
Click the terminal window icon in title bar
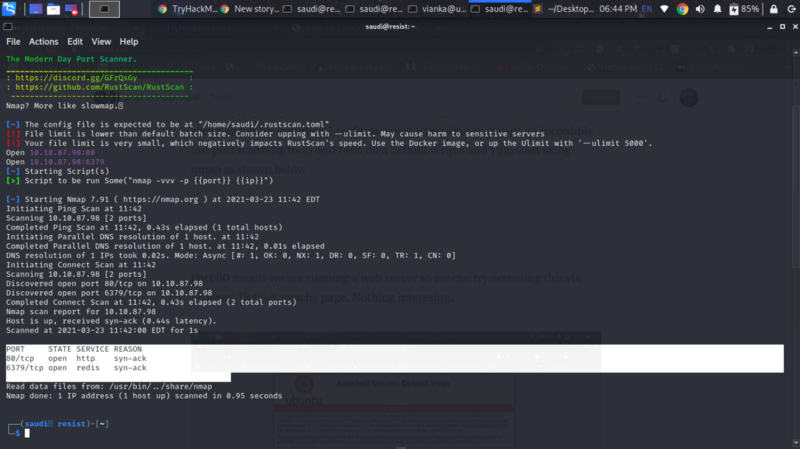8,27
